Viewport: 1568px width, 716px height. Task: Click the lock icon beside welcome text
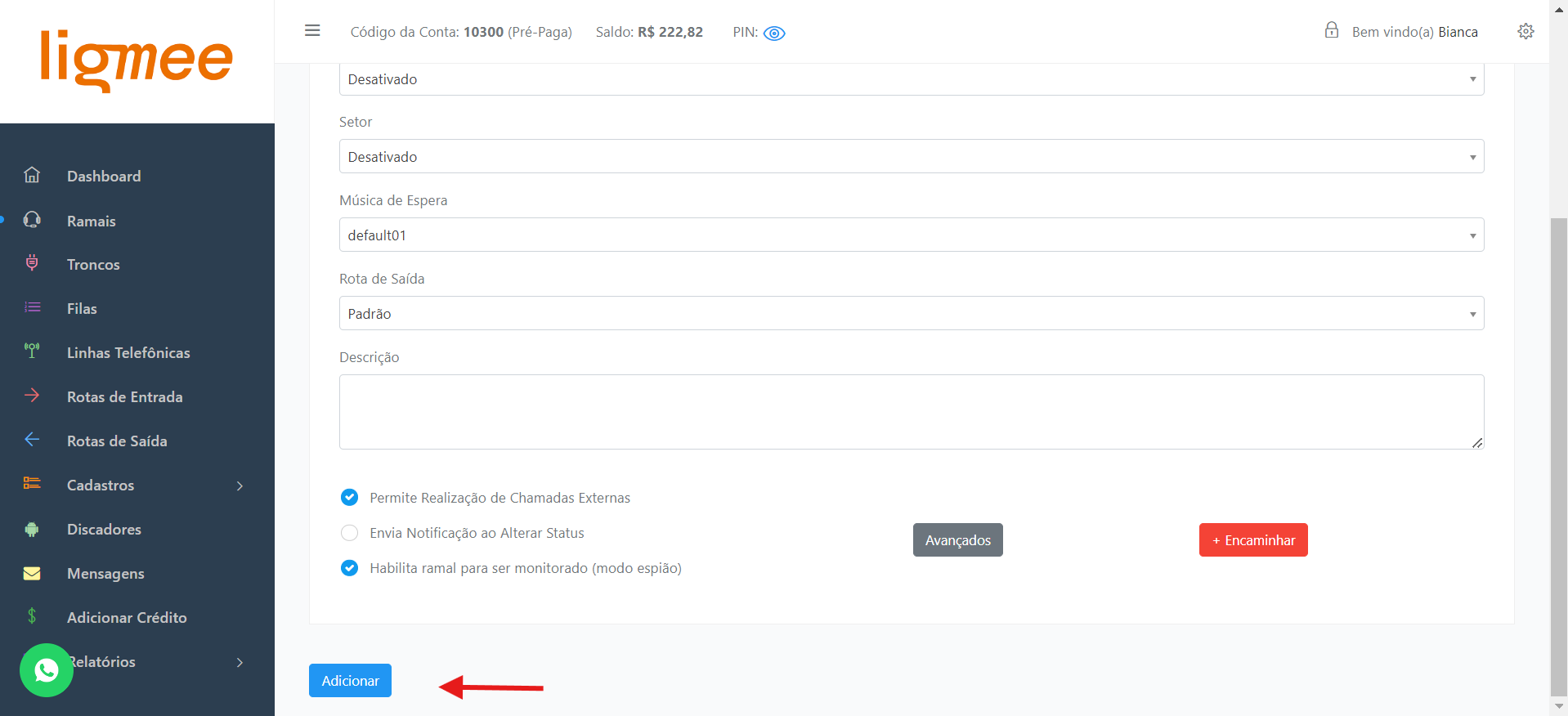coord(1332,31)
